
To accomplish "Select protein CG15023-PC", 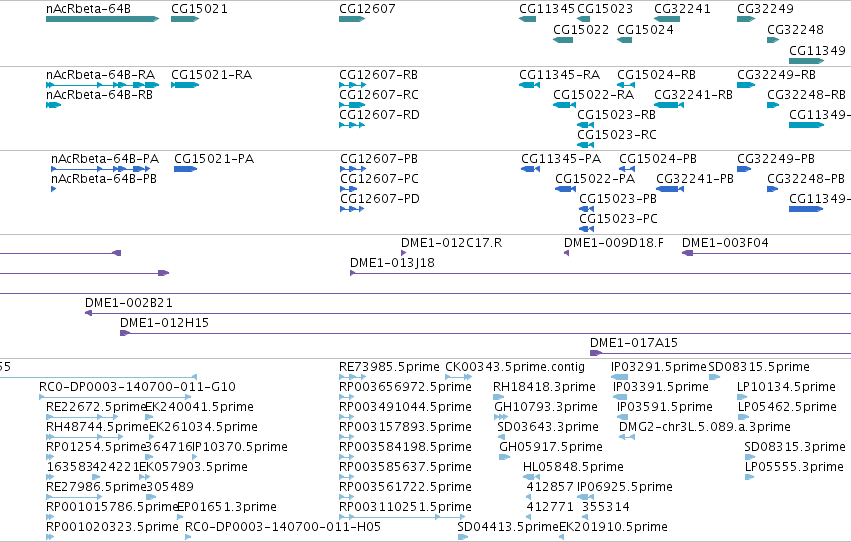I will pos(618,219).
